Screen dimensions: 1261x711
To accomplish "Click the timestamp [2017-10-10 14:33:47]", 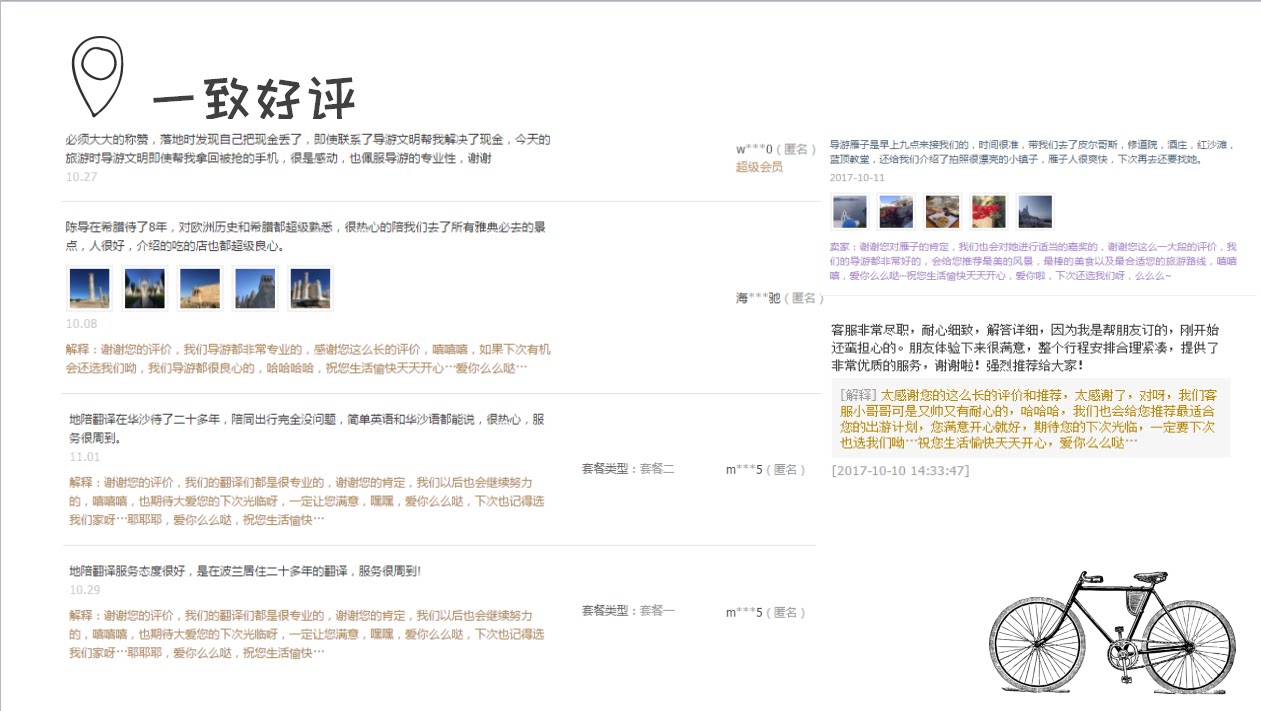I will (900, 470).
